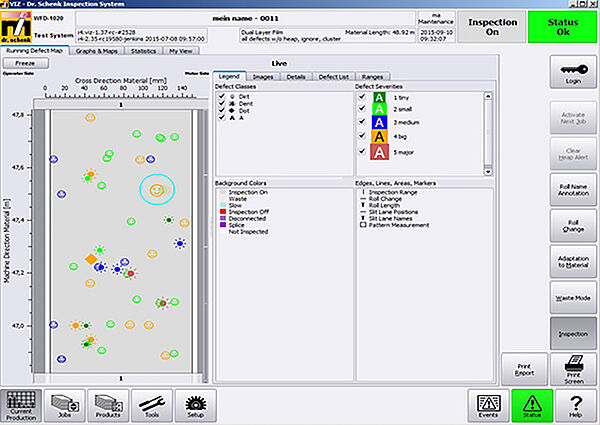This screenshot has height=425, width=600.
Task: Click 'Roll Length' legend entry
Action: 380,205
